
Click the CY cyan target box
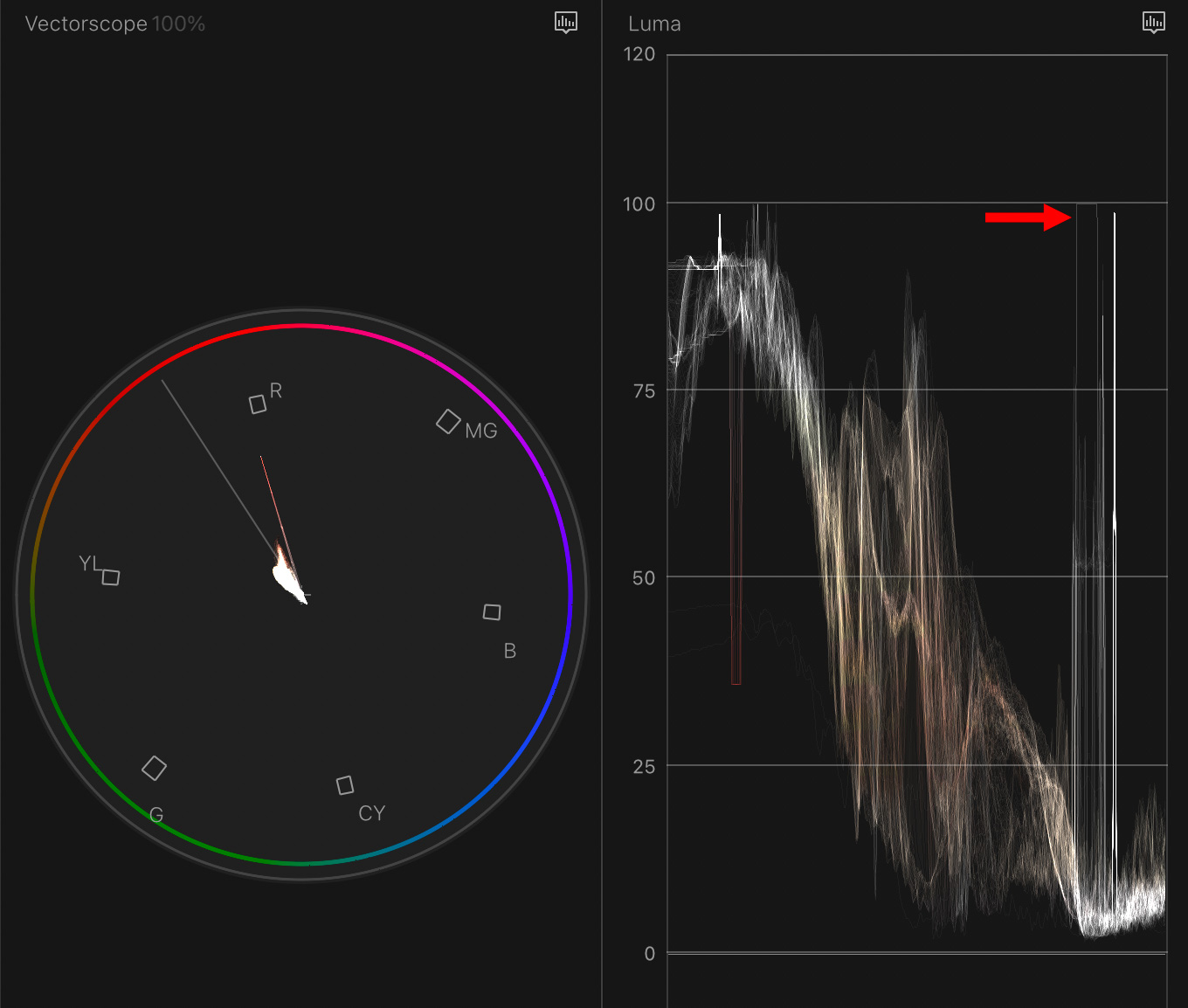coord(345,785)
